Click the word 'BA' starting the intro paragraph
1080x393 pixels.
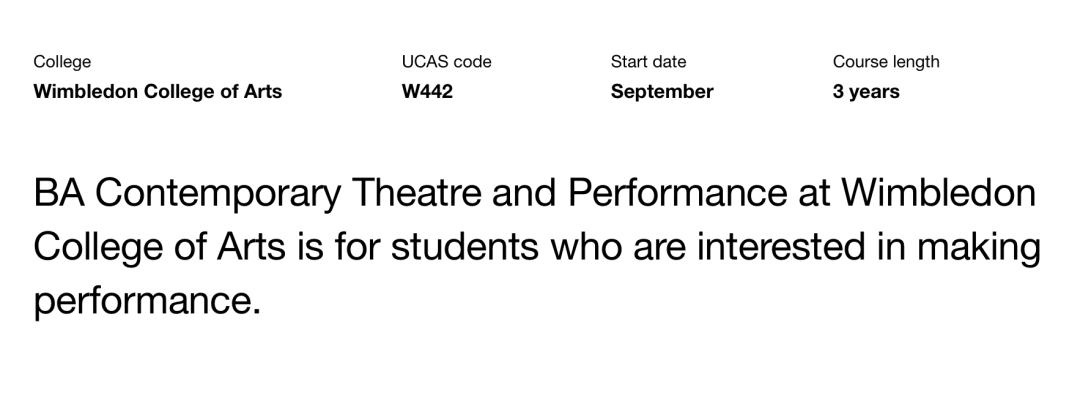59,193
